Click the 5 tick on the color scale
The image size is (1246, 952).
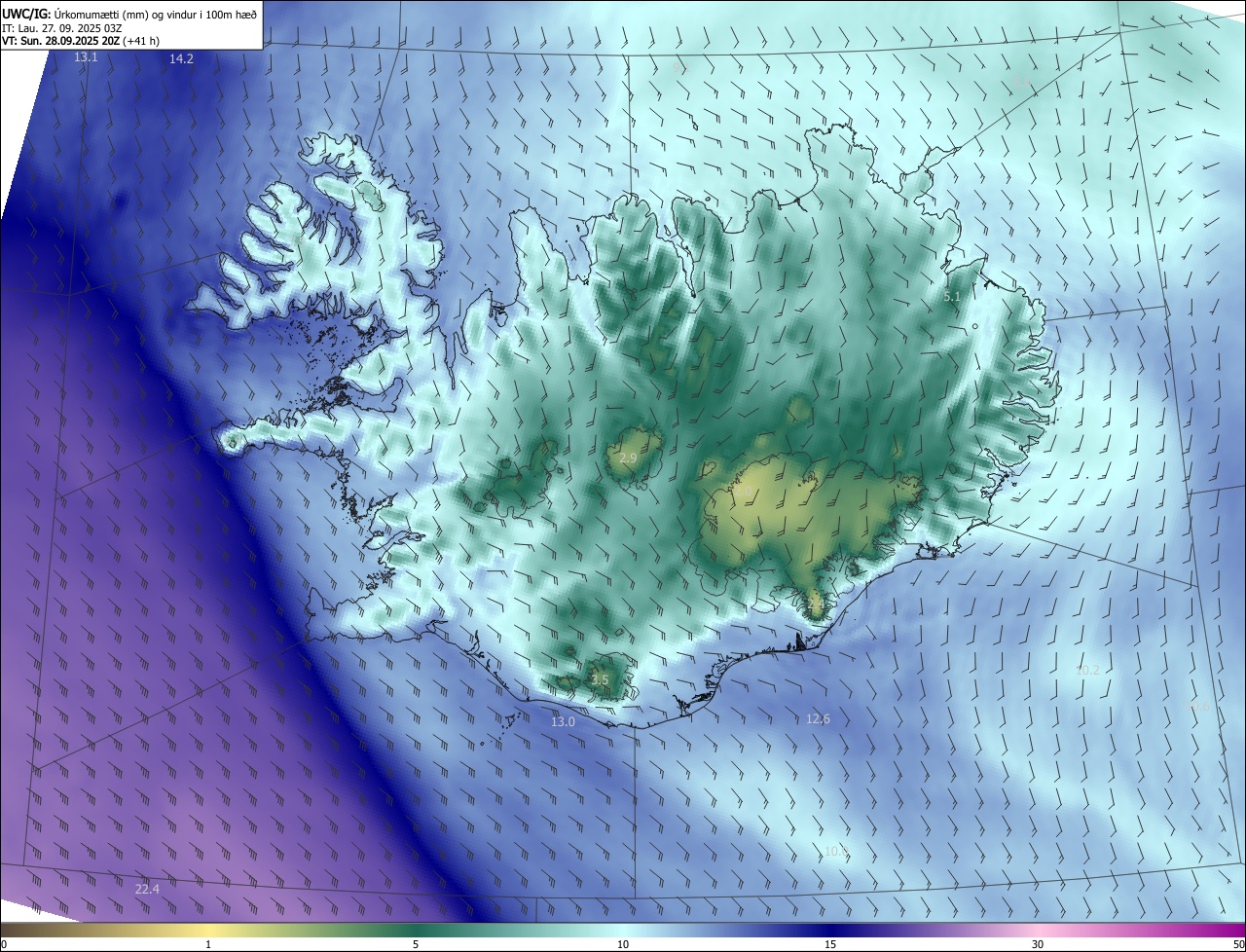[416, 945]
